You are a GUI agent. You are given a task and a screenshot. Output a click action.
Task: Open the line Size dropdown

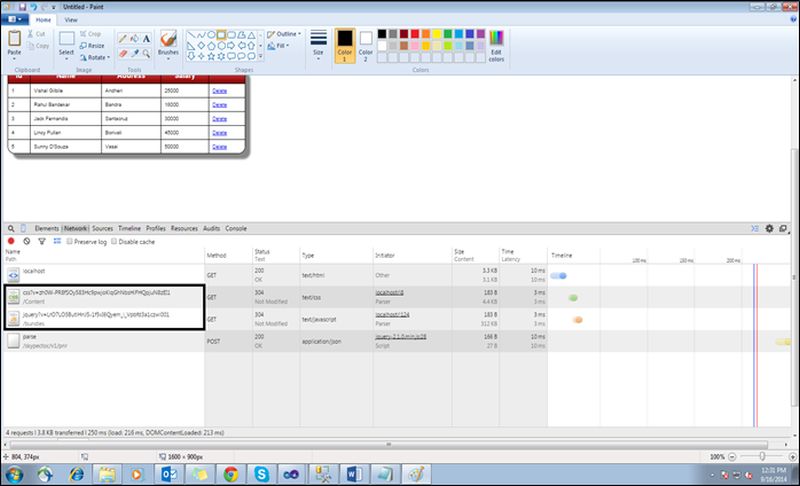318,46
